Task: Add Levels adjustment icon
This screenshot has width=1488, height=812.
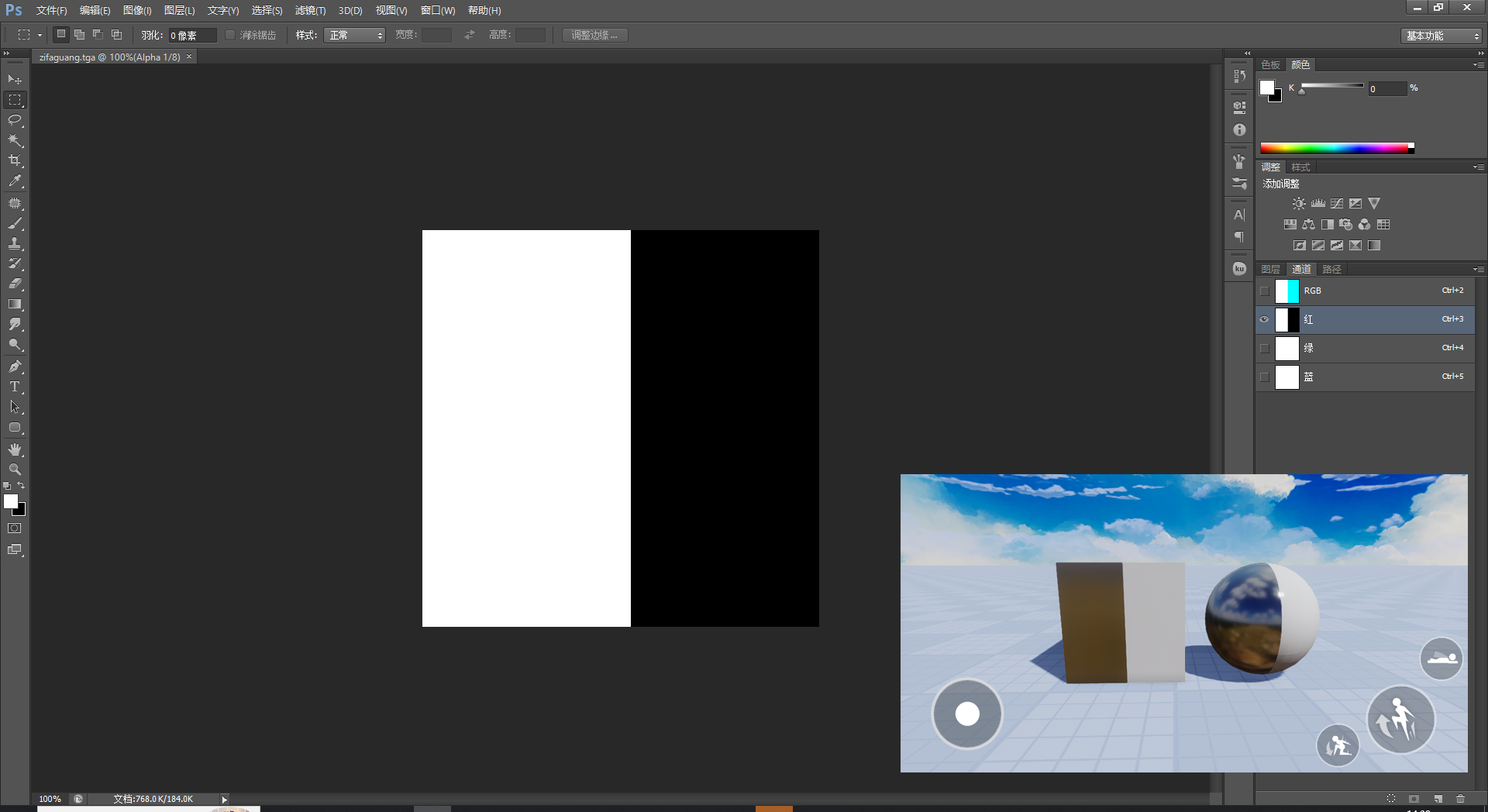Action: (x=1318, y=204)
